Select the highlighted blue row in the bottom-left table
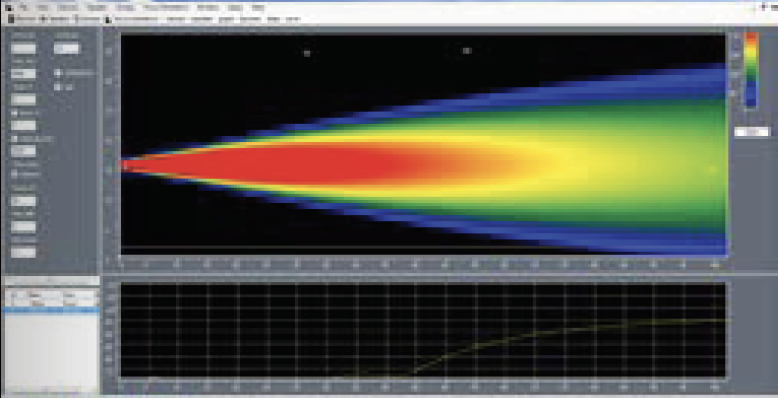This screenshot has height=398, width=778. (x=51, y=310)
